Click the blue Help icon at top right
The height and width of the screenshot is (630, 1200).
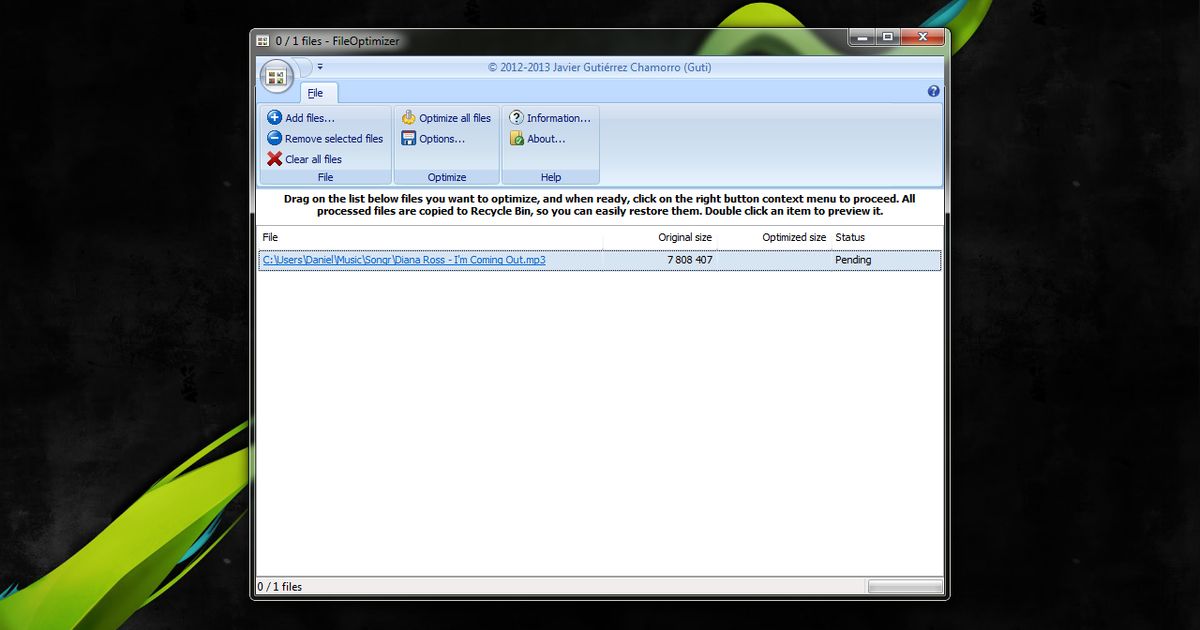coord(933,90)
